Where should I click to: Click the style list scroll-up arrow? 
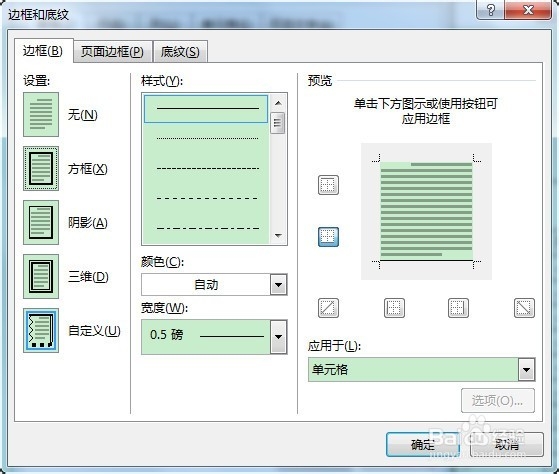pyautogui.click(x=278, y=103)
